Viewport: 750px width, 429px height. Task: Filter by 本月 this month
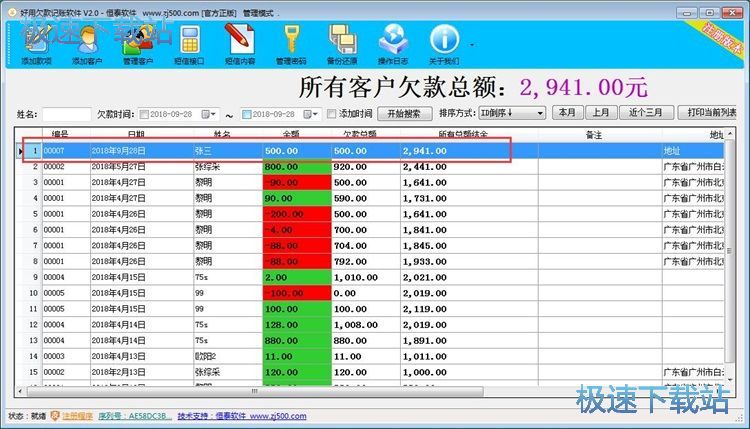(568, 113)
